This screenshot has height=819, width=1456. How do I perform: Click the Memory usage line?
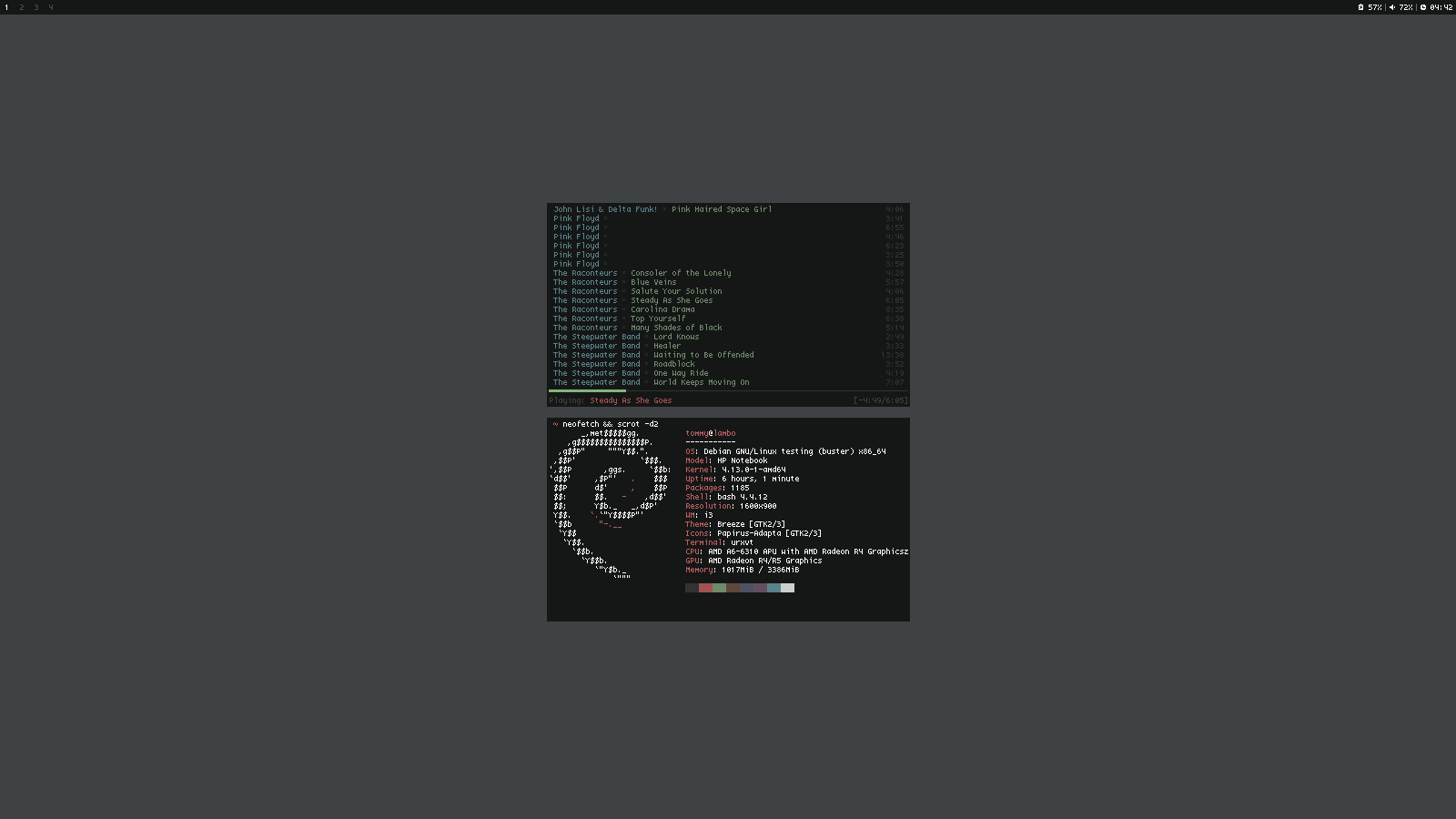(x=743, y=570)
